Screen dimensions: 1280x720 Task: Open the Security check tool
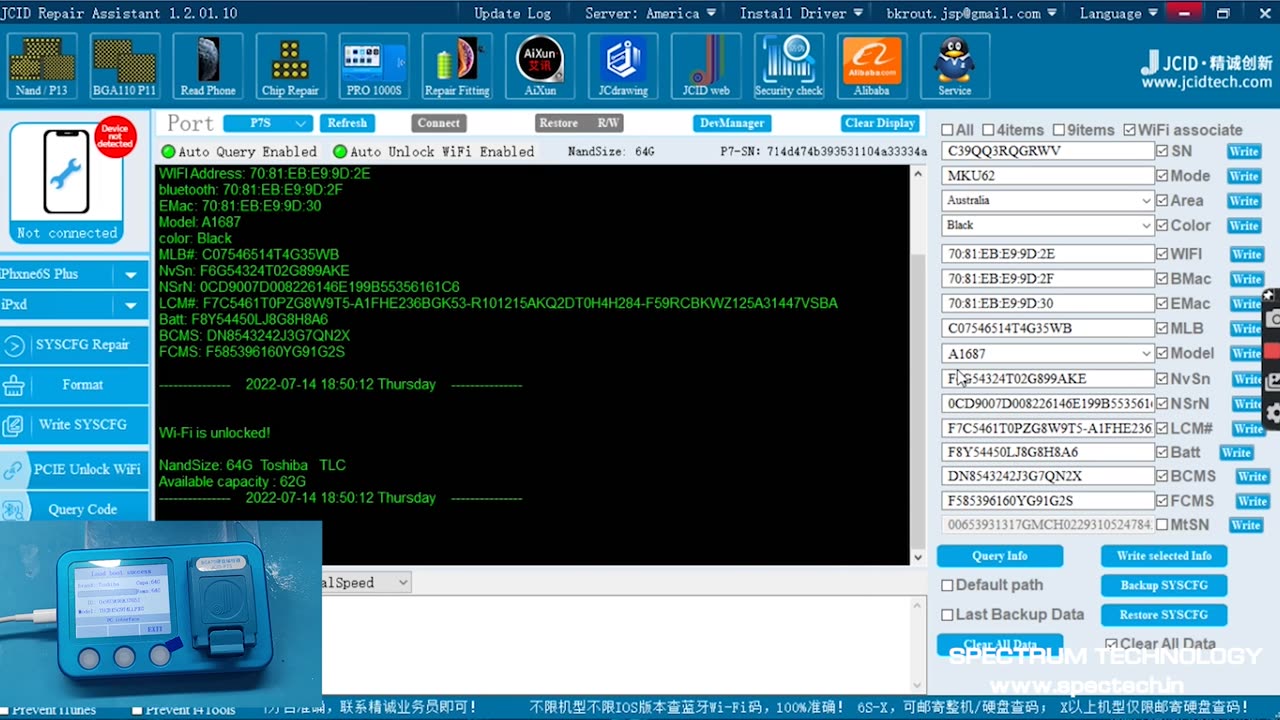pos(789,66)
